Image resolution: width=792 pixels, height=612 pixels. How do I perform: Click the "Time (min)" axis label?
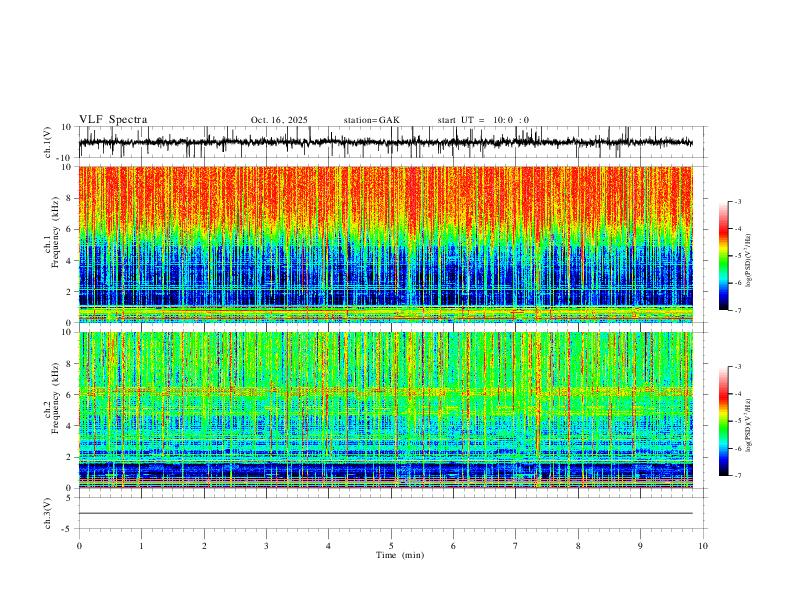pos(400,555)
